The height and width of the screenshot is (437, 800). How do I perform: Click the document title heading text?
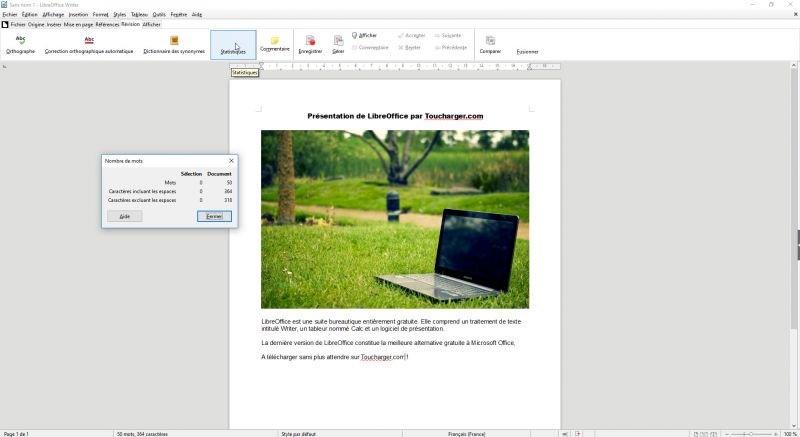click(395, 116)
